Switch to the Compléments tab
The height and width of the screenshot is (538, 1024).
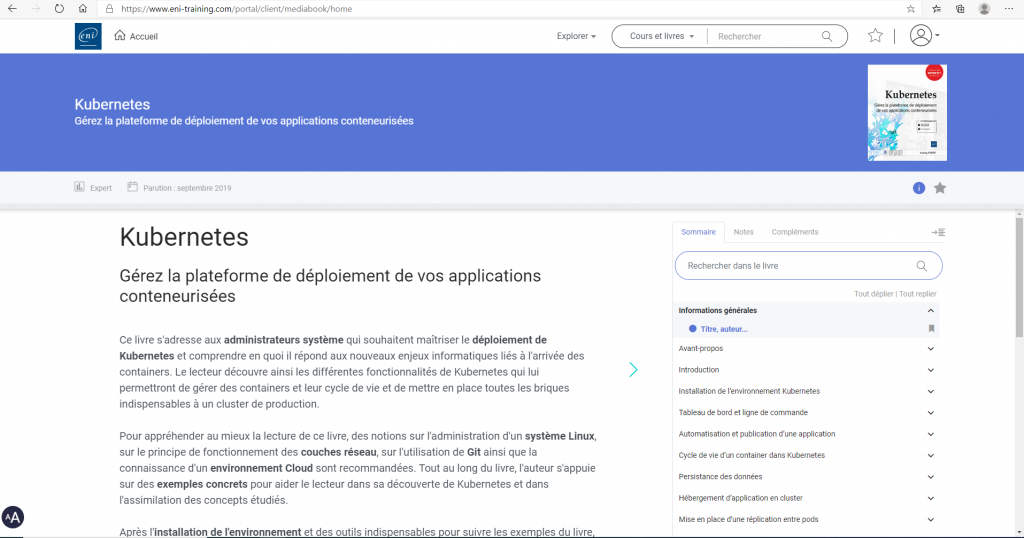point(795,232)
